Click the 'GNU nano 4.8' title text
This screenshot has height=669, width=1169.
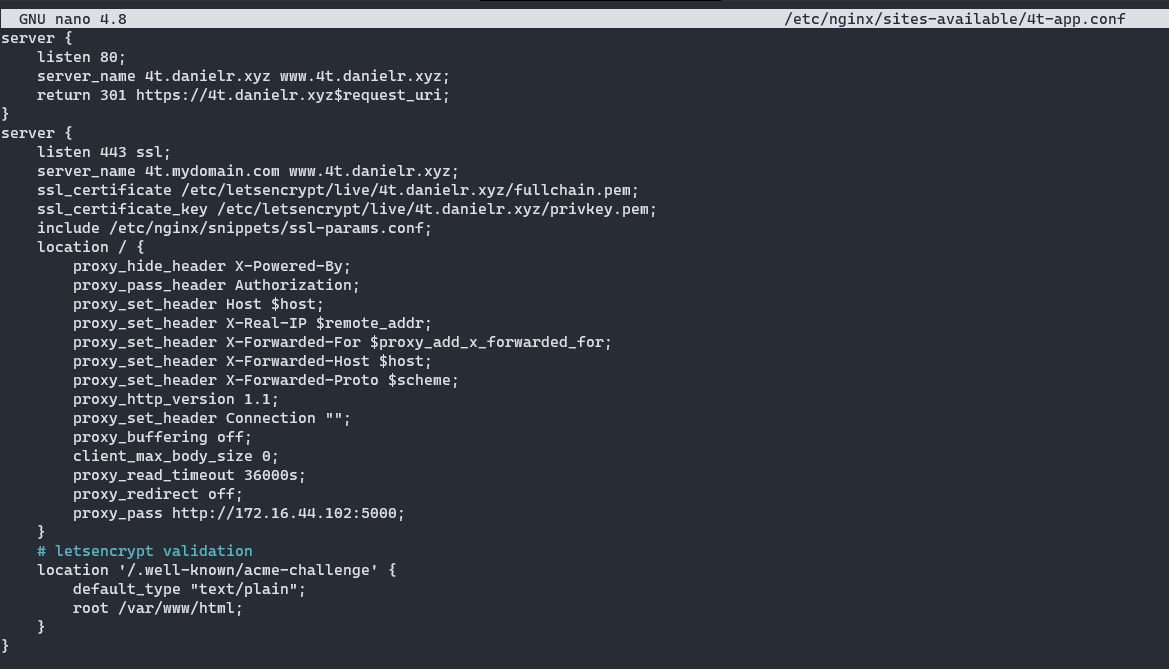[x=72, y=19]
